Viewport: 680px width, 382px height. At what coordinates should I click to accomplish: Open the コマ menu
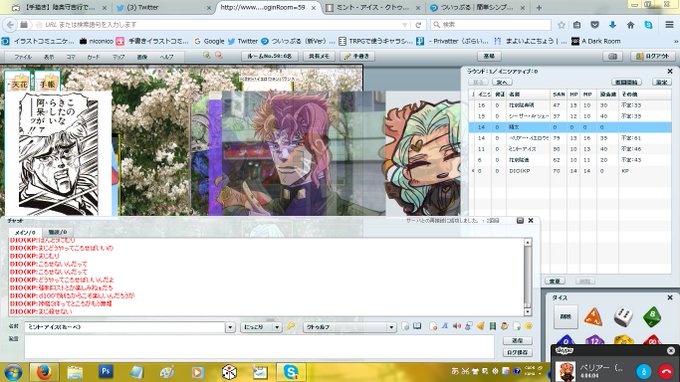click(71, 57)
